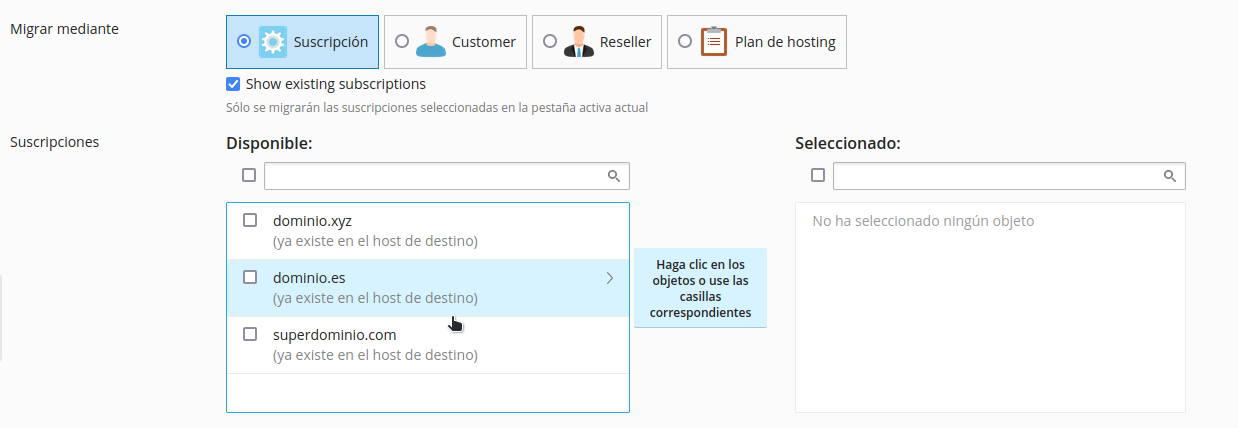Select the dominio.xyz subscription name
This screenshot has height=428, width=1238.
click(x=312, y=221)
